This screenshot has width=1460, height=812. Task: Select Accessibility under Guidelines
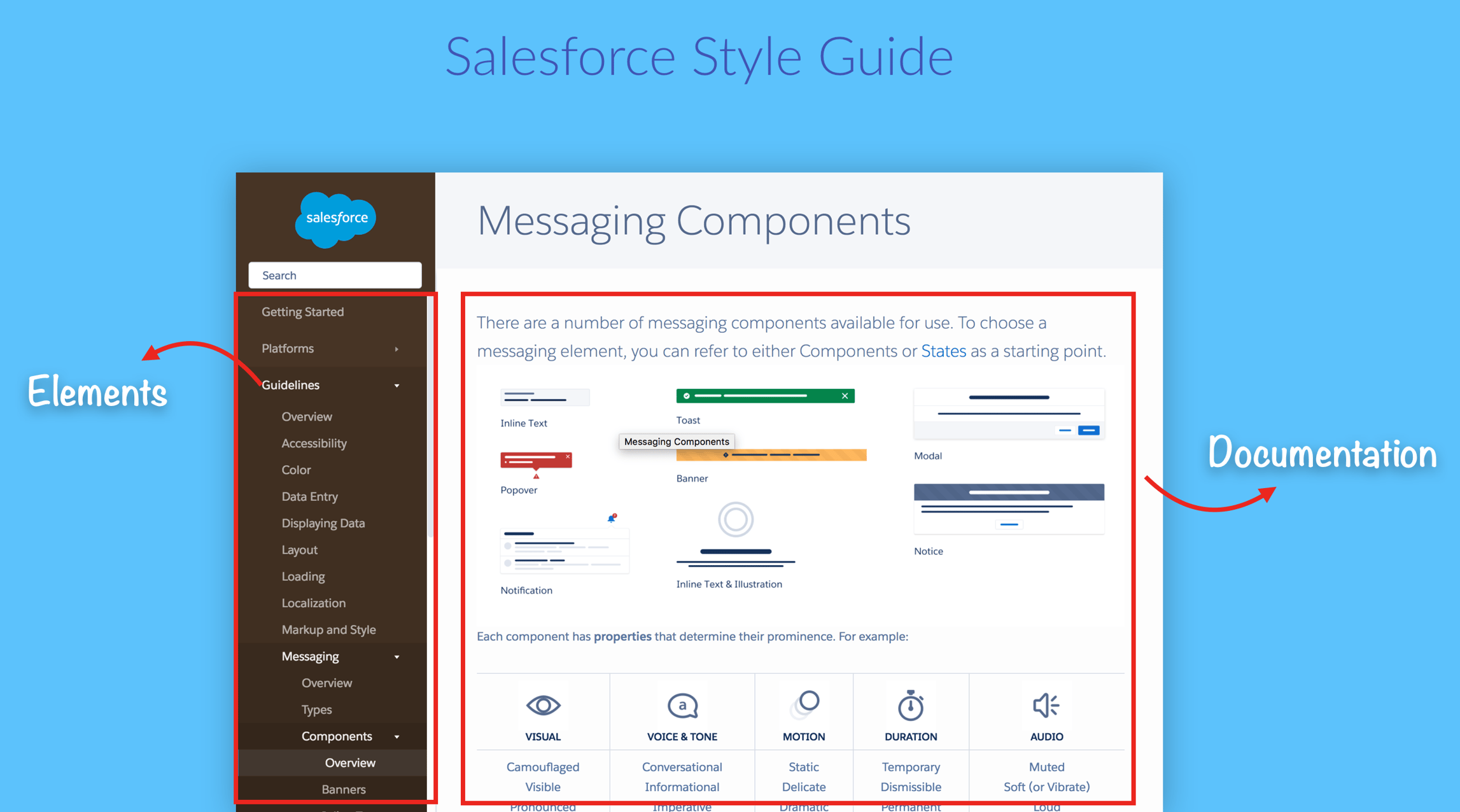[x=314, y=443]
